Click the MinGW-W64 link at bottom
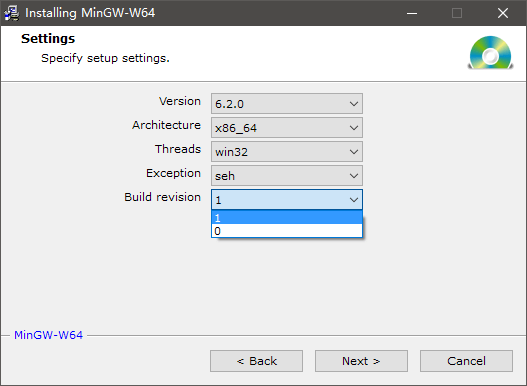The width and height of the screenshot is (527, 386). pos(48,335)
